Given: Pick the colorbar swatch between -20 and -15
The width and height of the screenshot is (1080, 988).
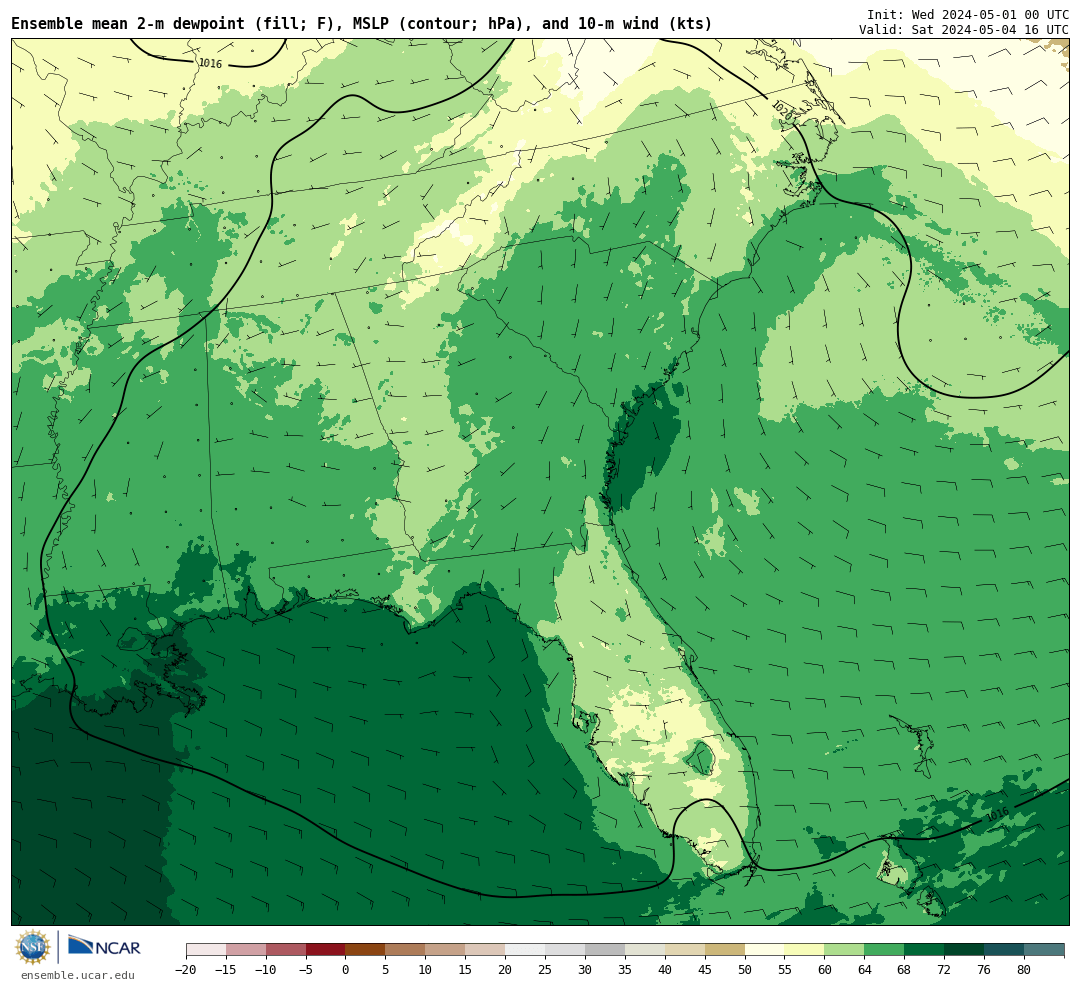Looking at the screenshot, I should [x=206, y=949].
